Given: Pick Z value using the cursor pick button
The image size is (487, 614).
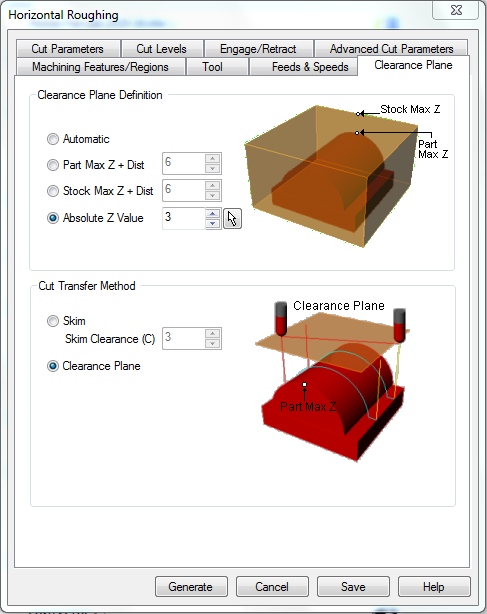Looking at the screenshot, I should [x=232, y=219].
